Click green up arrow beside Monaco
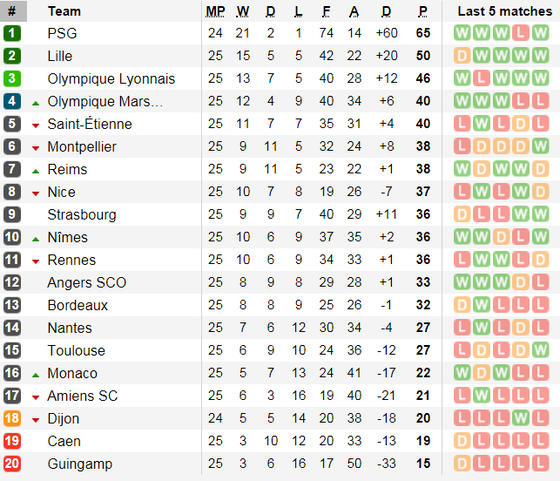The width and height of the screenshot is (560, 481). [x=35, y=375]
